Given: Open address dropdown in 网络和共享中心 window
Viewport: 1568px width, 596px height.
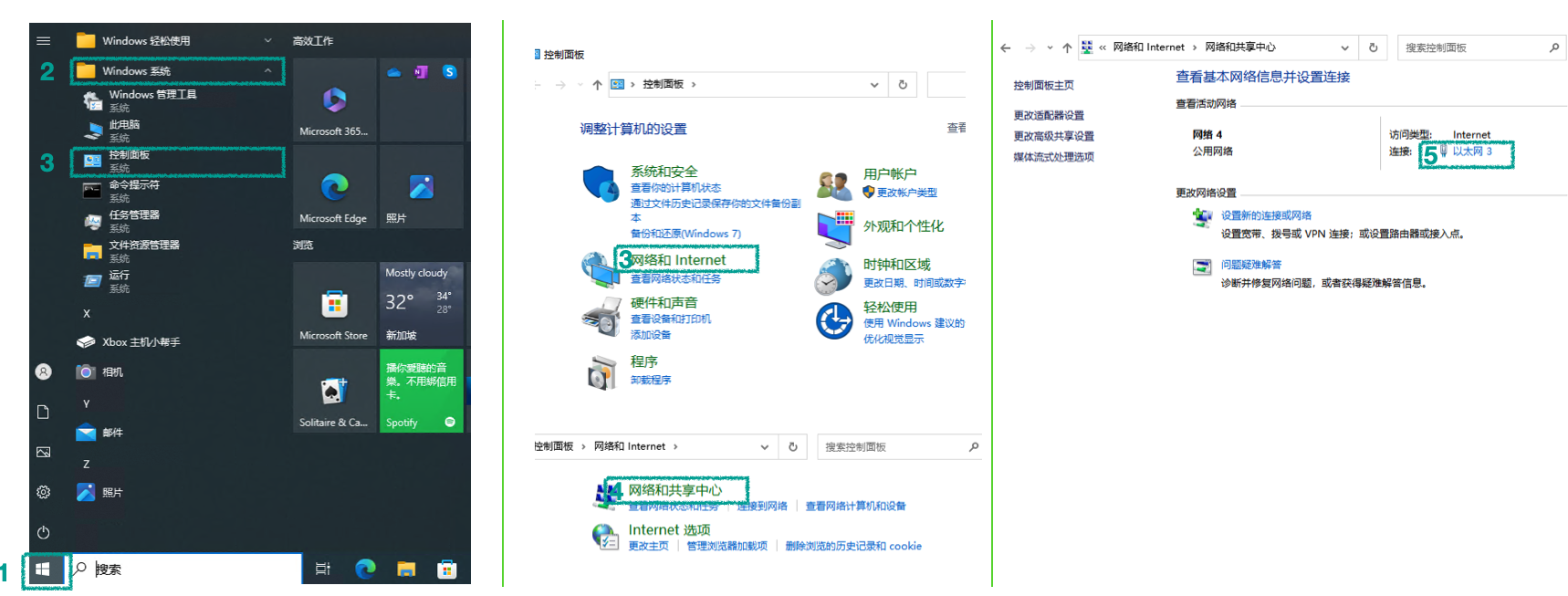Looking at the screenshot, I should (1344, 47).
